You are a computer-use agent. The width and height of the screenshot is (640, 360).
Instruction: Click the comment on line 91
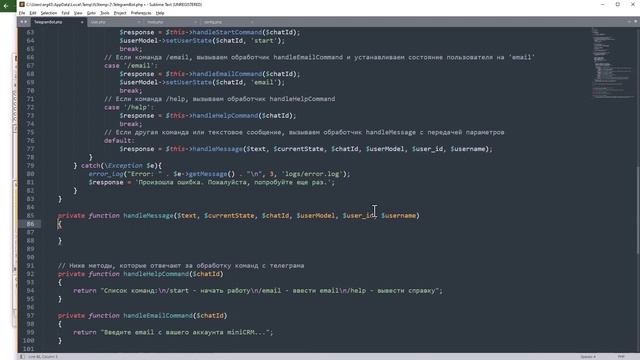181,266
